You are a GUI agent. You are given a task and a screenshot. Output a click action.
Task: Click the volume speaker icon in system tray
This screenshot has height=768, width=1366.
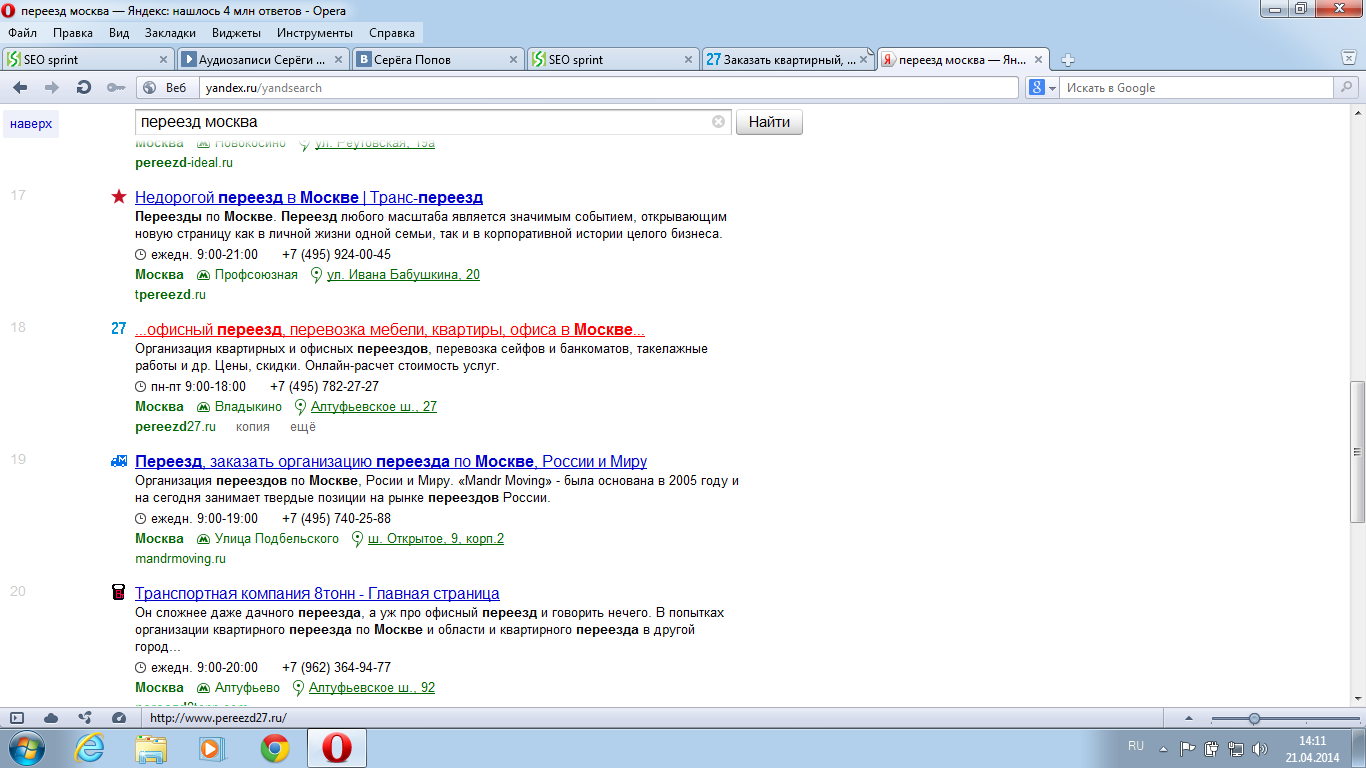point(1261,748)
